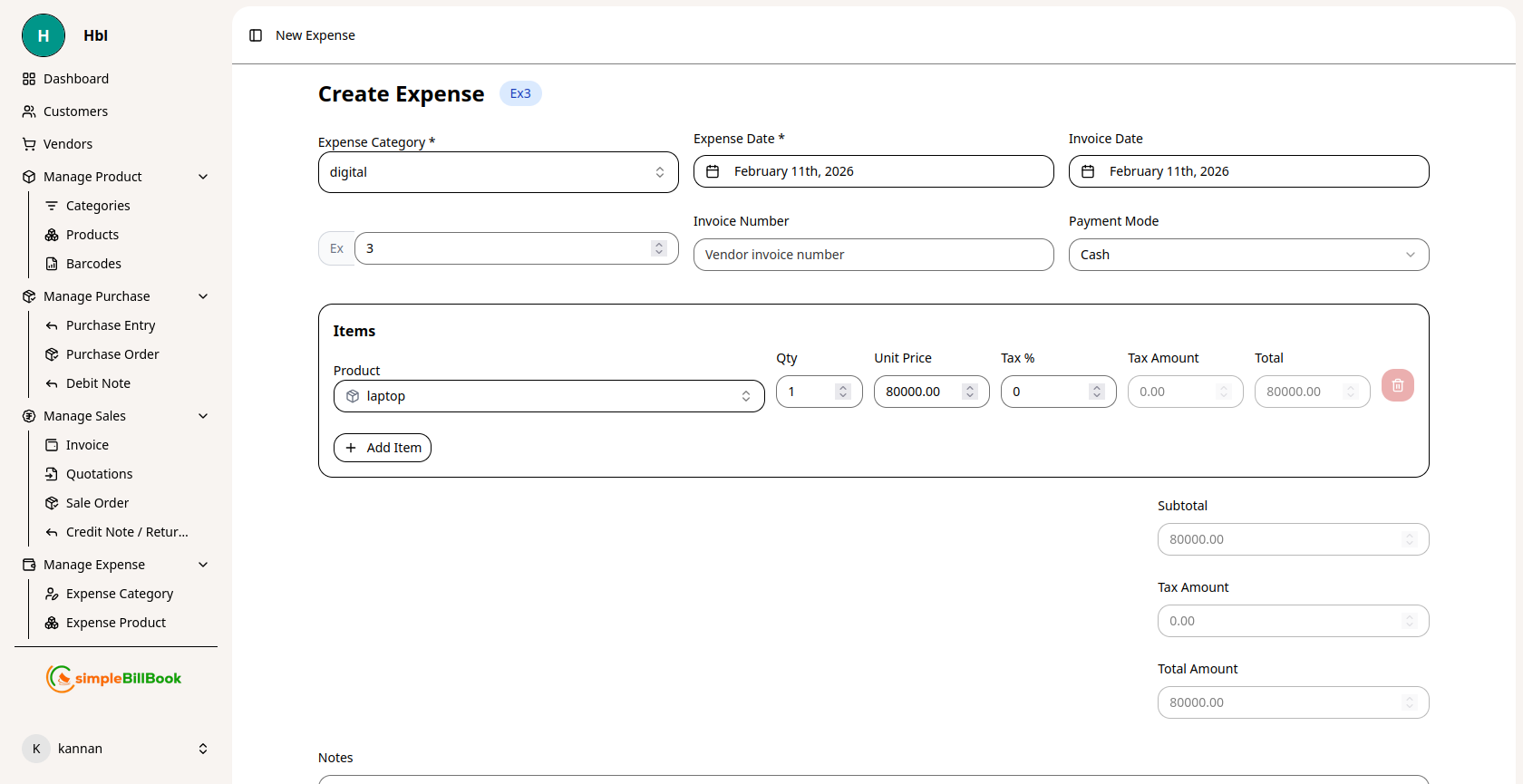Open the laptop product selector
Screen dimensions: 1523x784
point(548,396)
